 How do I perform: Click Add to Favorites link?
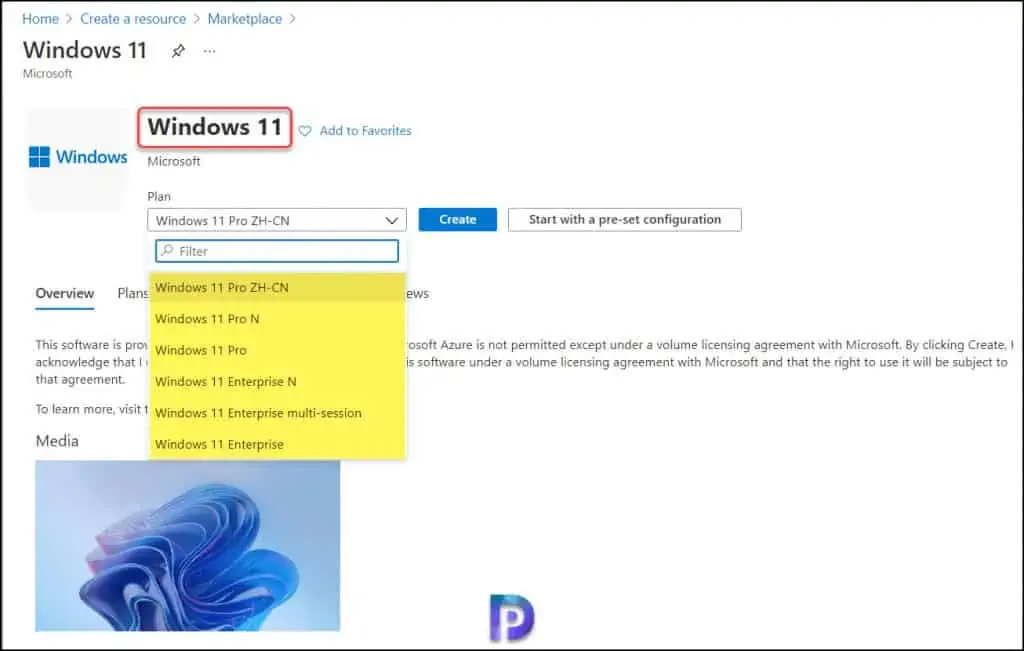point(366,131)
